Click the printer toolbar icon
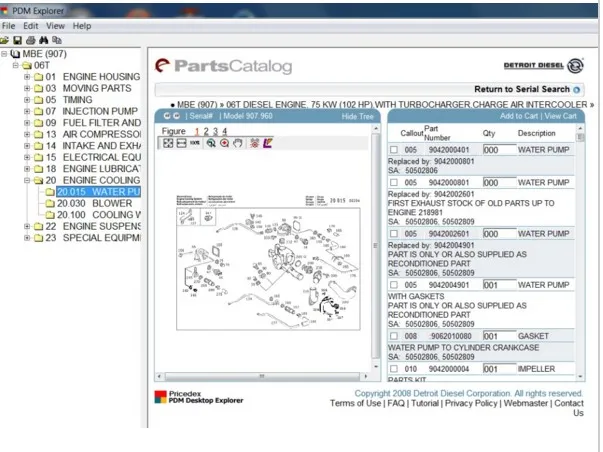This screenshot has height=452, width=603. coord(31,40)
